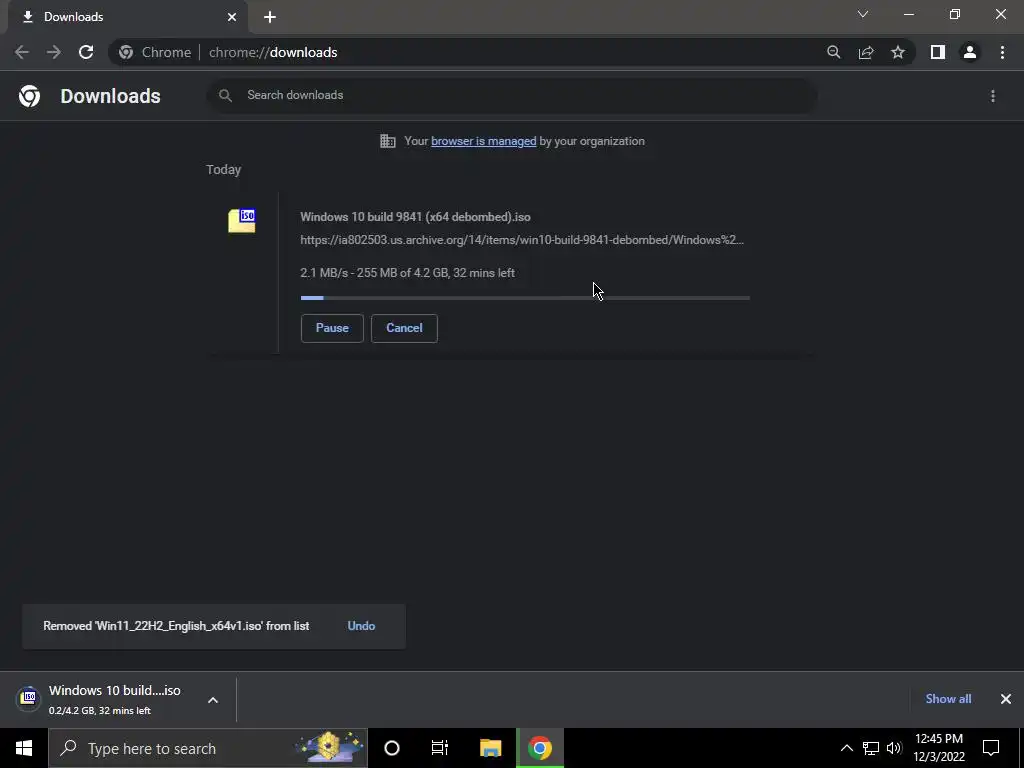
Task: Click the download shelf ISO item icon
Action: 28,699
